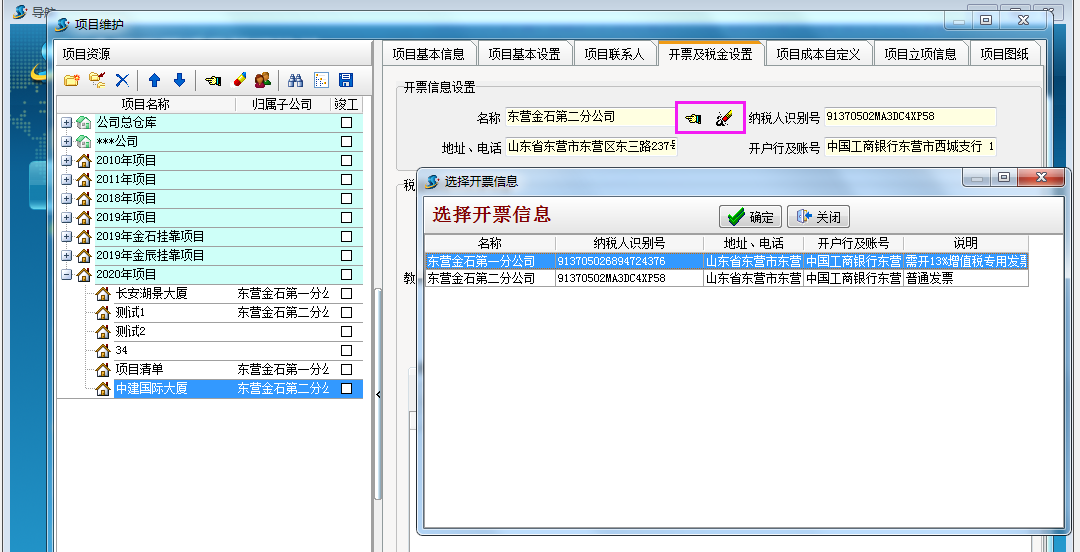The height and width of the screenshot is (552, 1080).
Task: Check the 竣工 box for 2018年项目
Action: click(346, 198)
